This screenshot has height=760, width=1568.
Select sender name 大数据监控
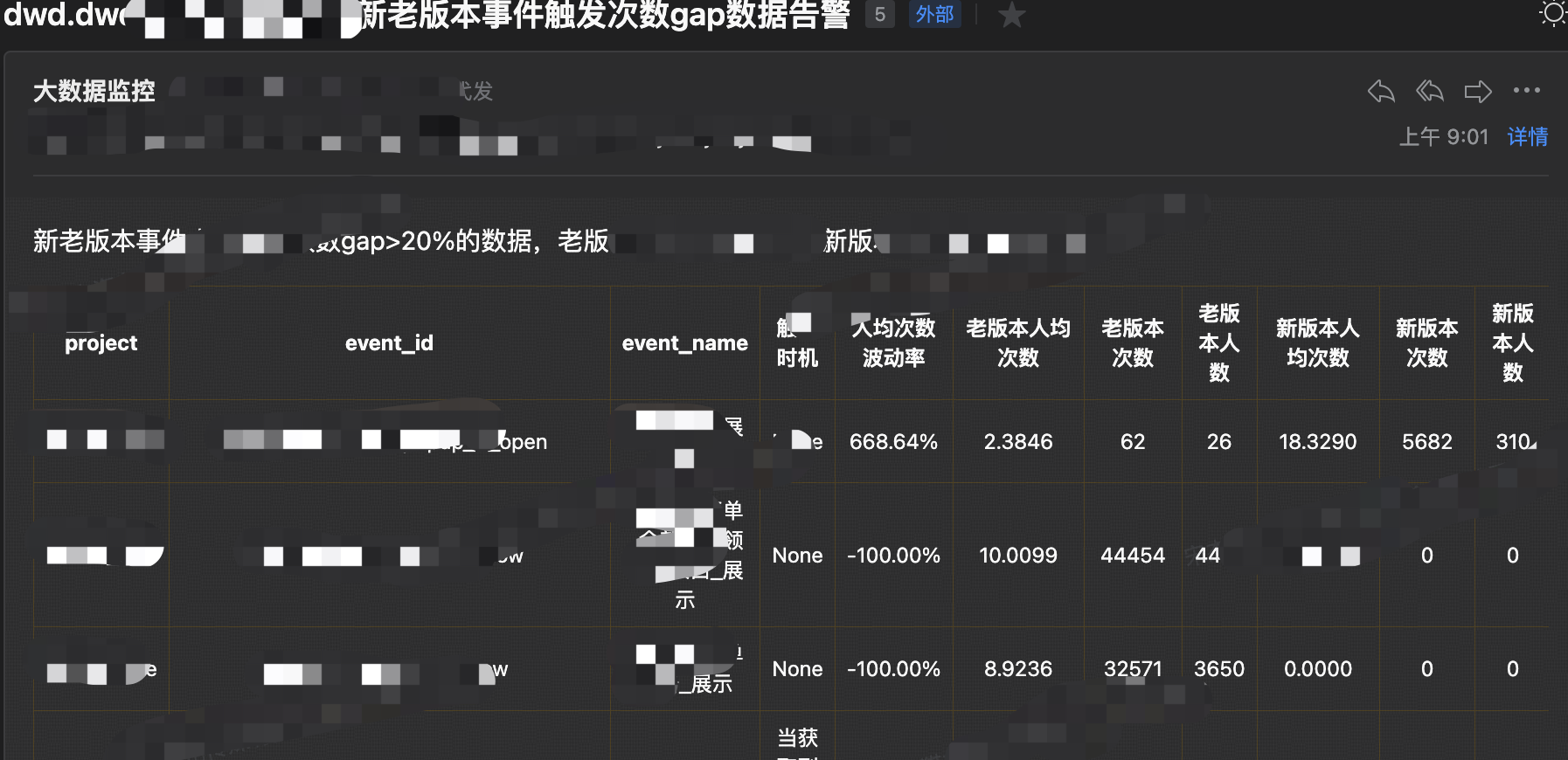point(94,91)
